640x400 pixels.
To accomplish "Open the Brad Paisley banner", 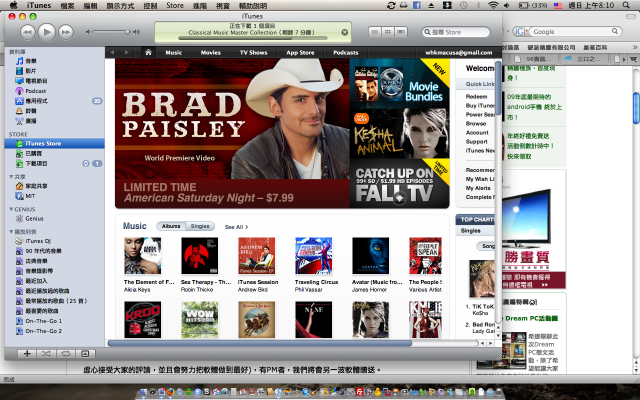I will point(232,133).
